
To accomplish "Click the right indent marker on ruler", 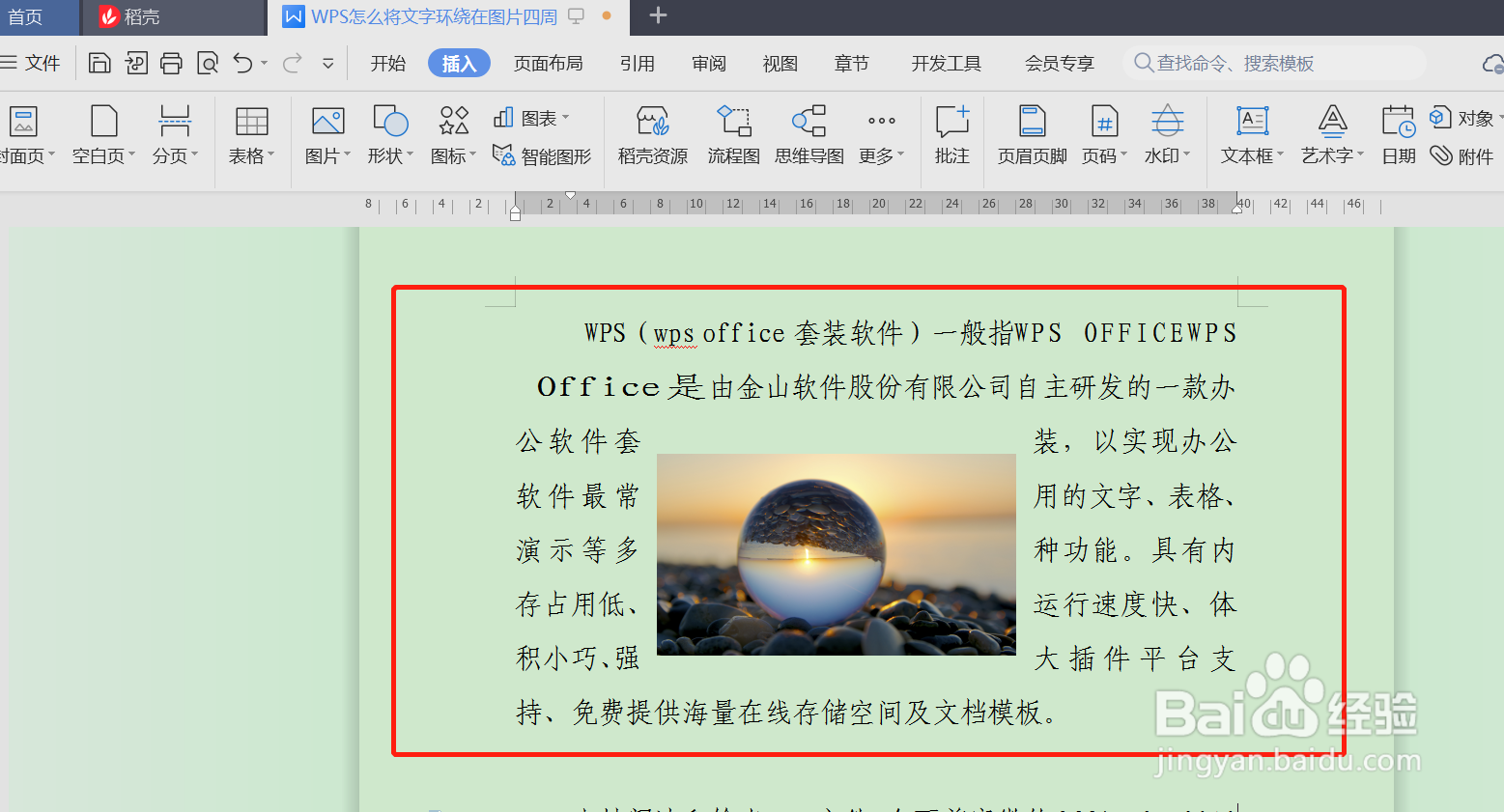I will pos(1237,207).
